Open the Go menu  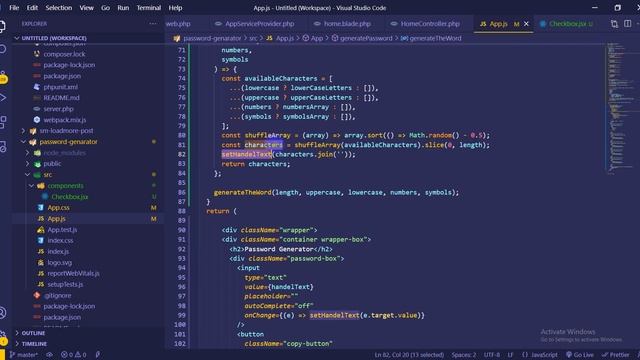105,8
